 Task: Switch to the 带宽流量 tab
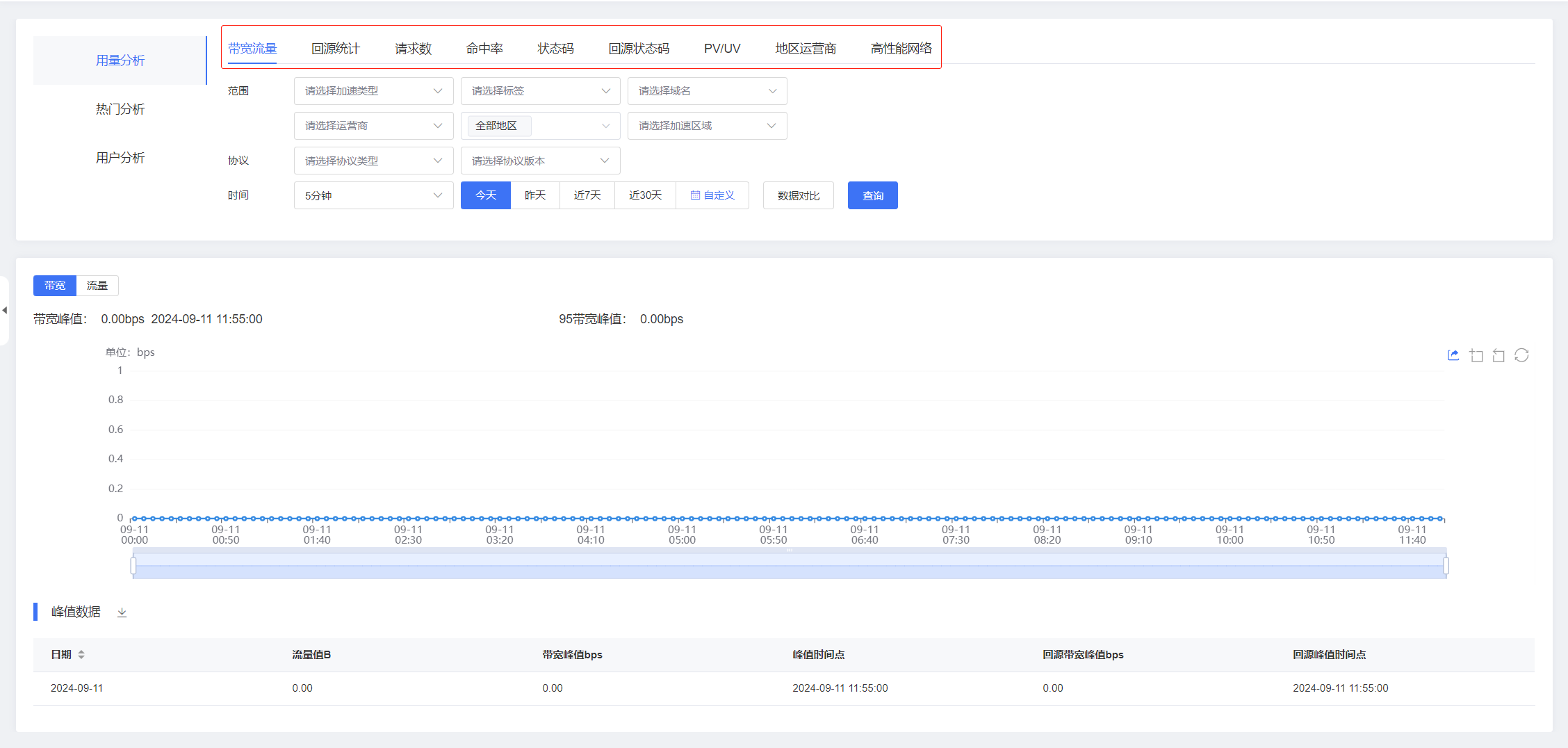coord(252,49)
